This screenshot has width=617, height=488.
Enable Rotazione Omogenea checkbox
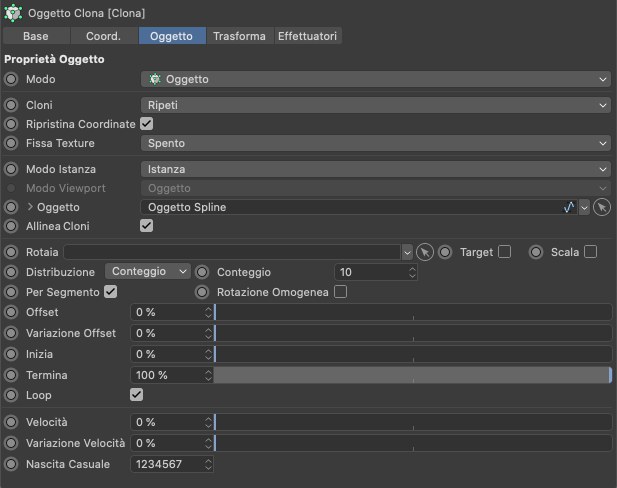pyautogui.click(x=340, y=292)
